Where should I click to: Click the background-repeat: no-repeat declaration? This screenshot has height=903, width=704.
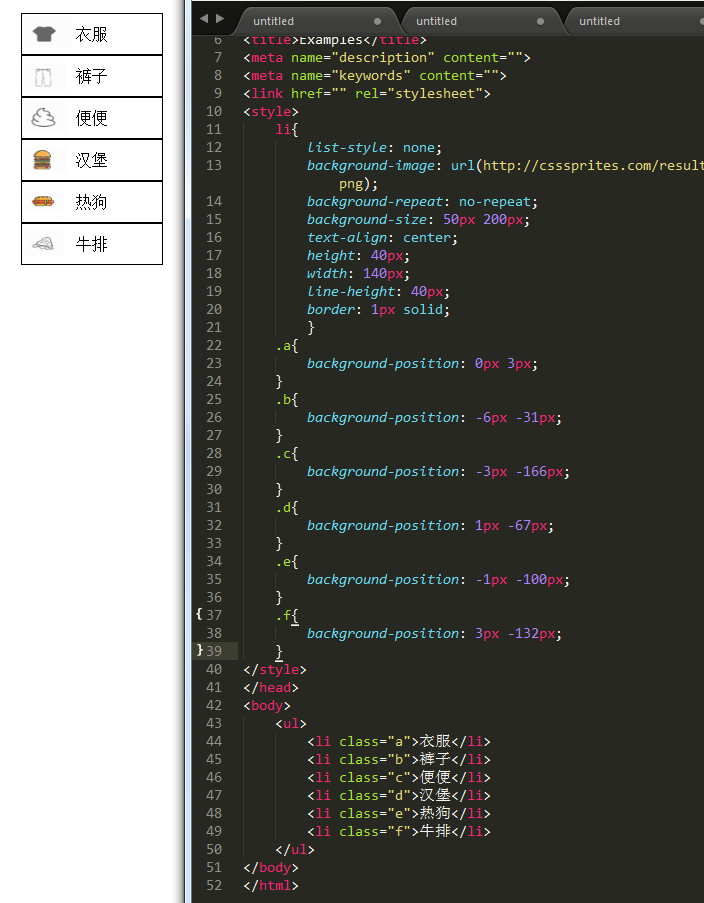pos(422,202)
